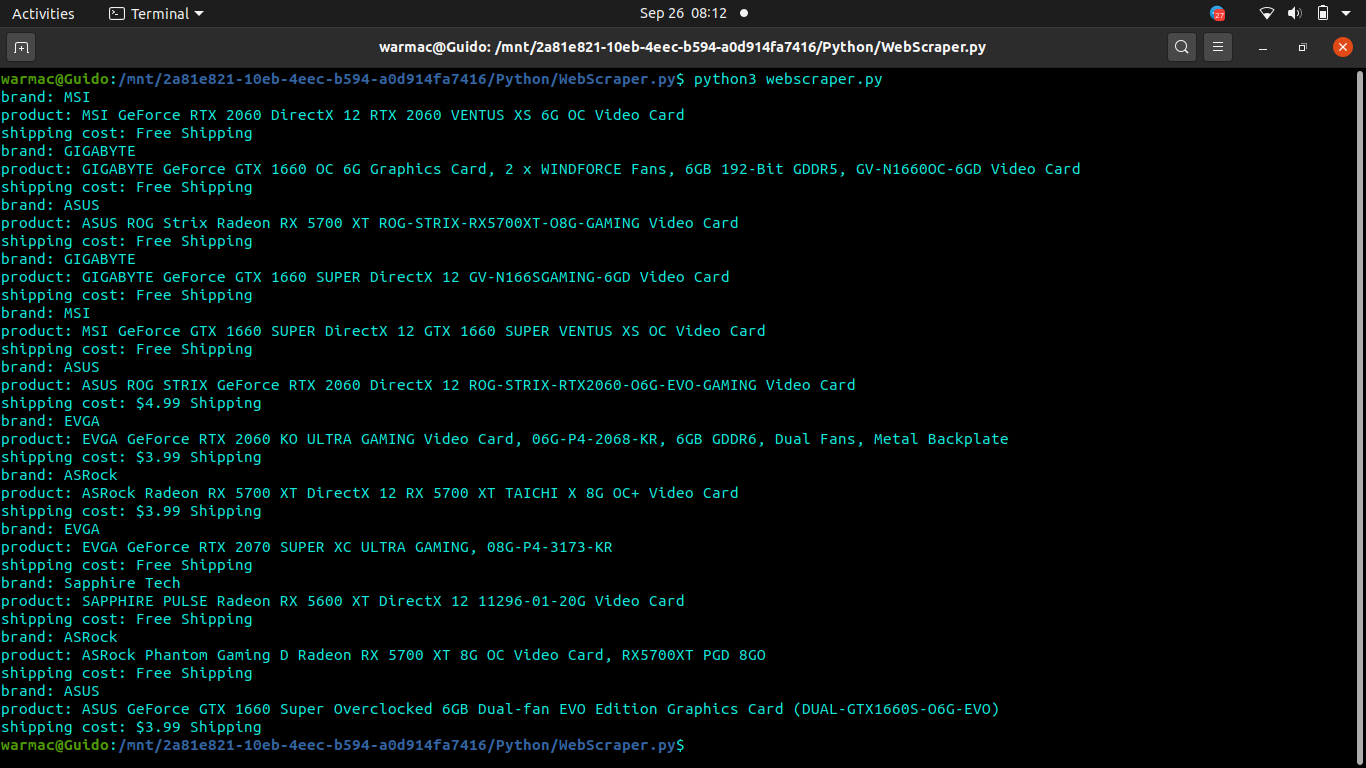
Task: Click the GIGABYTE GV-N166SGAMING-6GD product line
Action: tap(365, 277)
